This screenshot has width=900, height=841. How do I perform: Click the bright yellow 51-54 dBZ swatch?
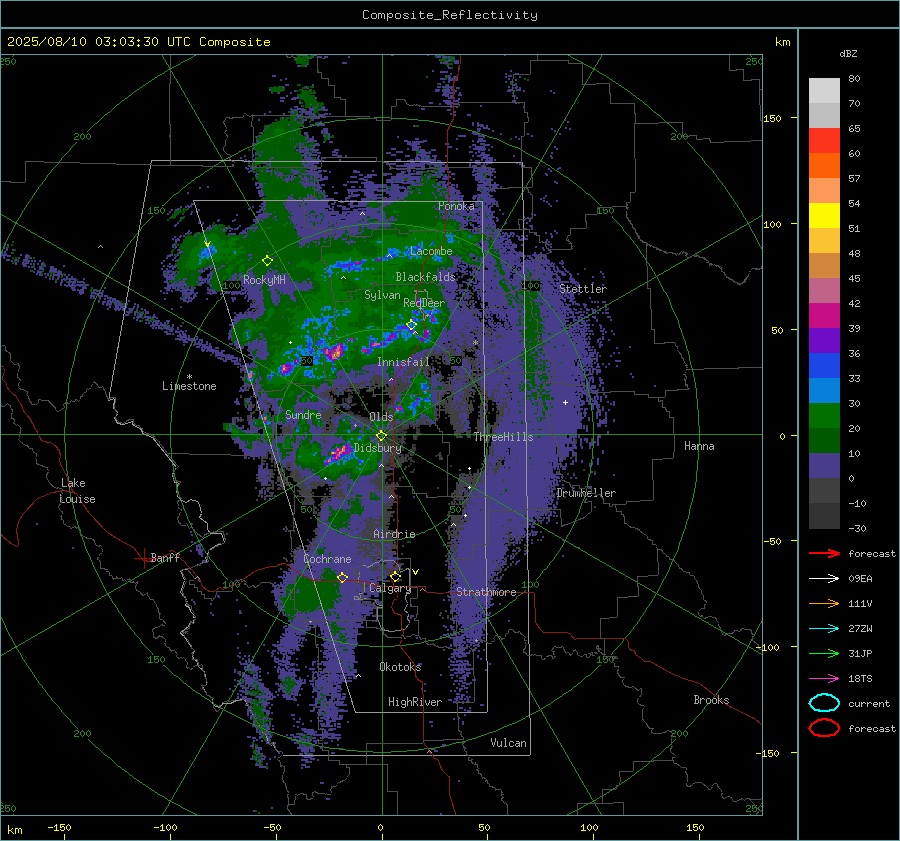(x=824, y=215)
